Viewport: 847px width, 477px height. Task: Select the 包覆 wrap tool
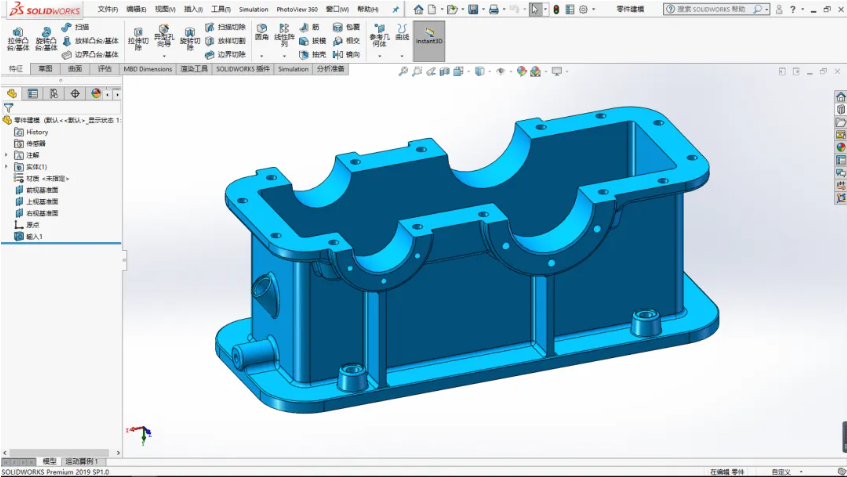click(x=346, y=27)
